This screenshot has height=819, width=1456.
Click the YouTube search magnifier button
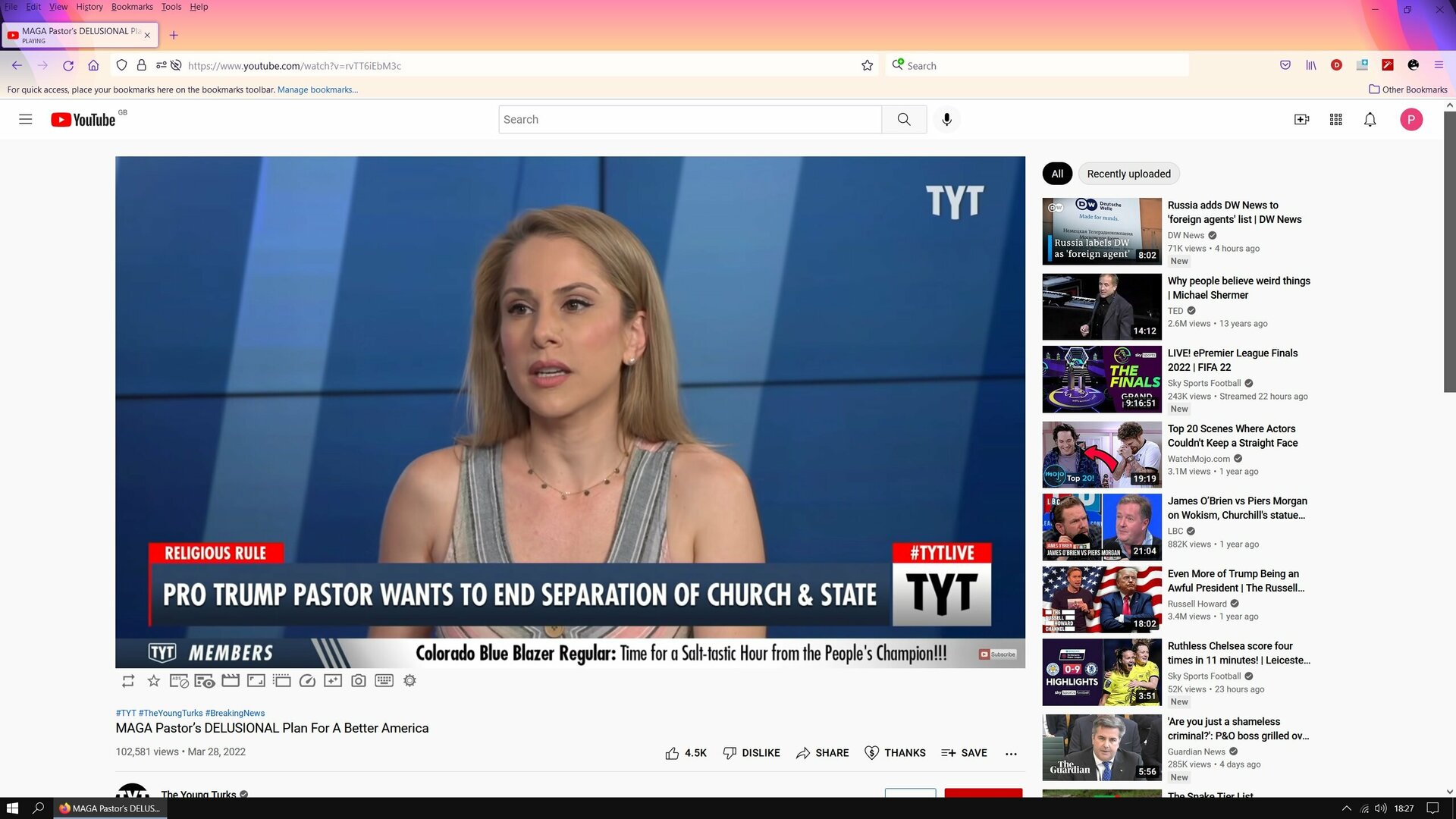coord(904,119)
